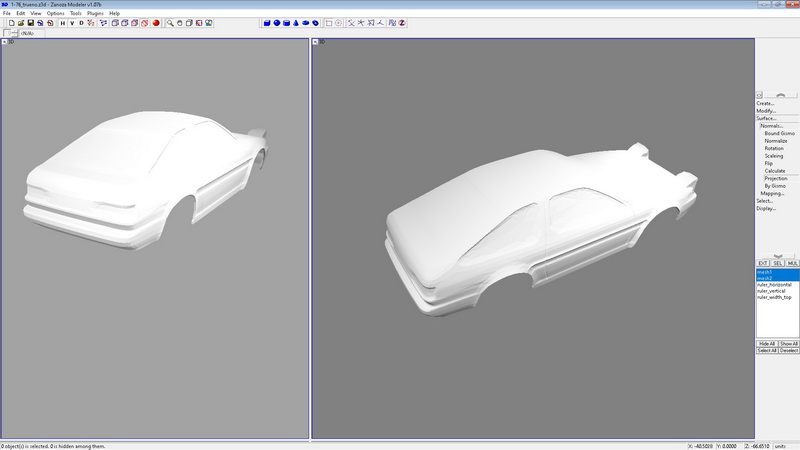
Task: Open the Tools menu
Action: tap(76, 13)
